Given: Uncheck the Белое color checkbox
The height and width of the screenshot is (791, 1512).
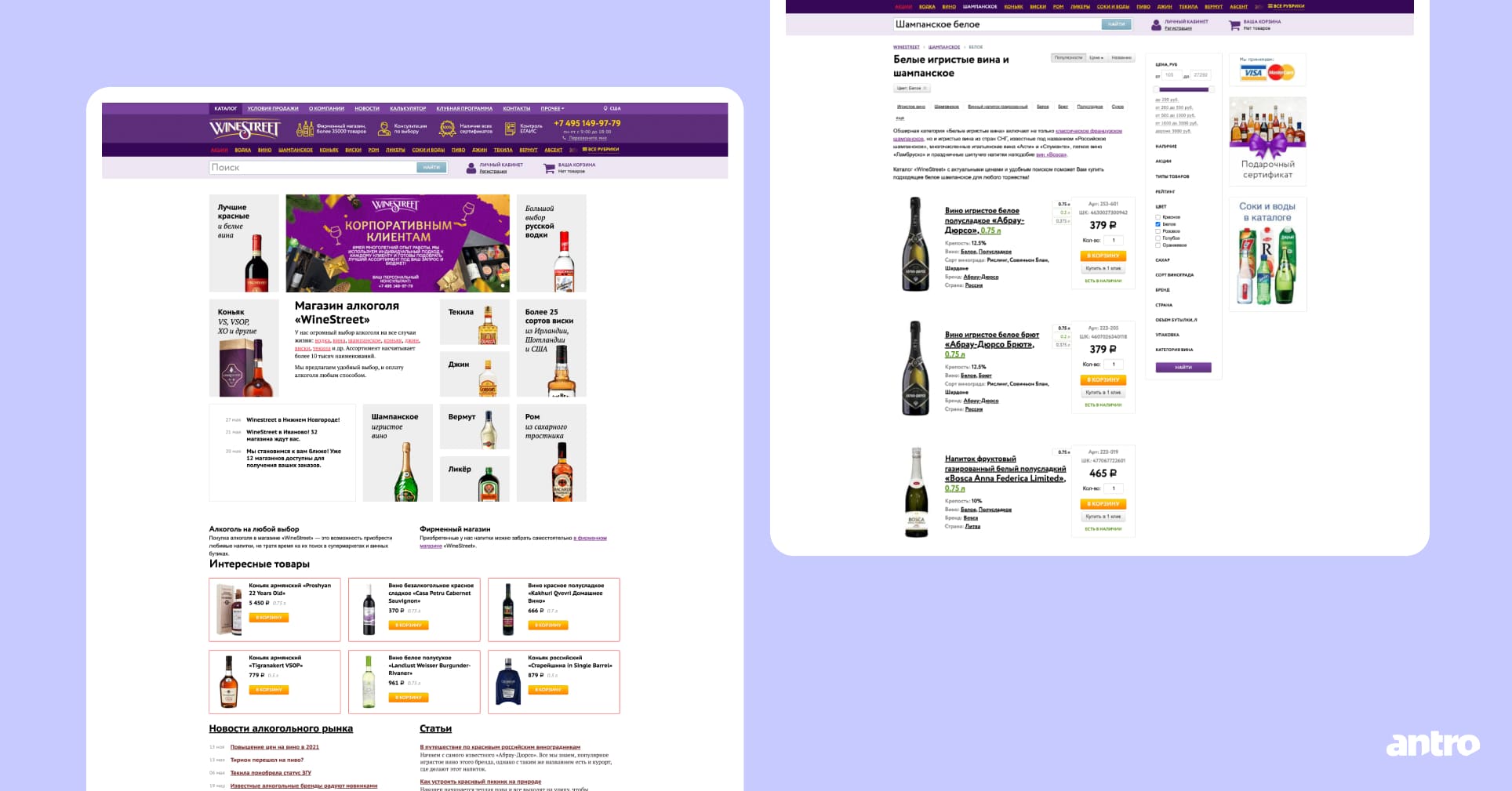Looking at the screenshot, I should tap(1158, 224).
